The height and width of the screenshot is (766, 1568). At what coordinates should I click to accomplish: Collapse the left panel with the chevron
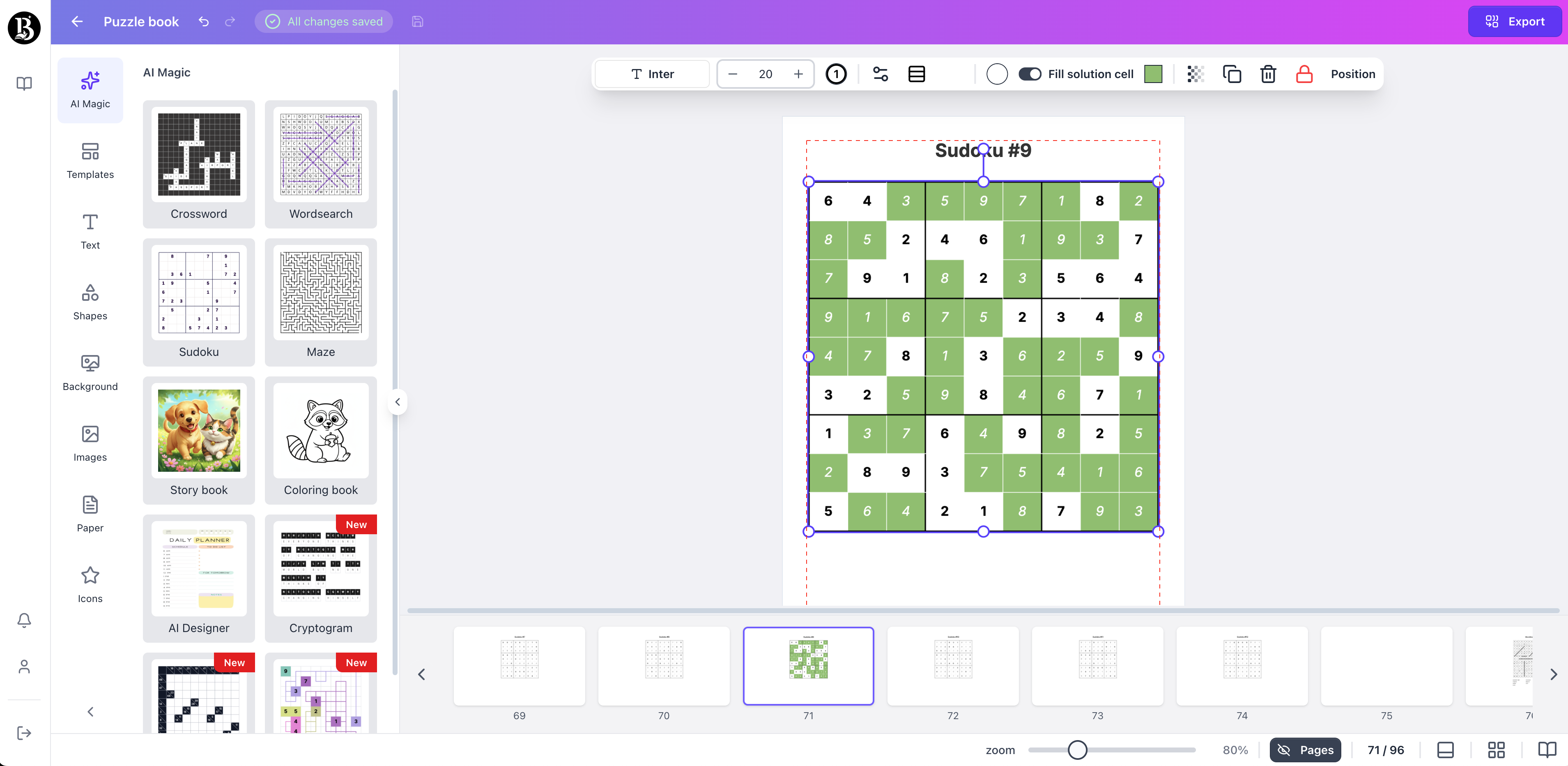(x=398, y=401)
